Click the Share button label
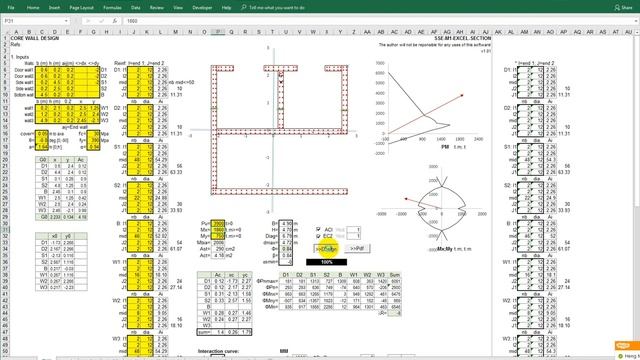This screenshot has height=360, width=640. [627, 7]
